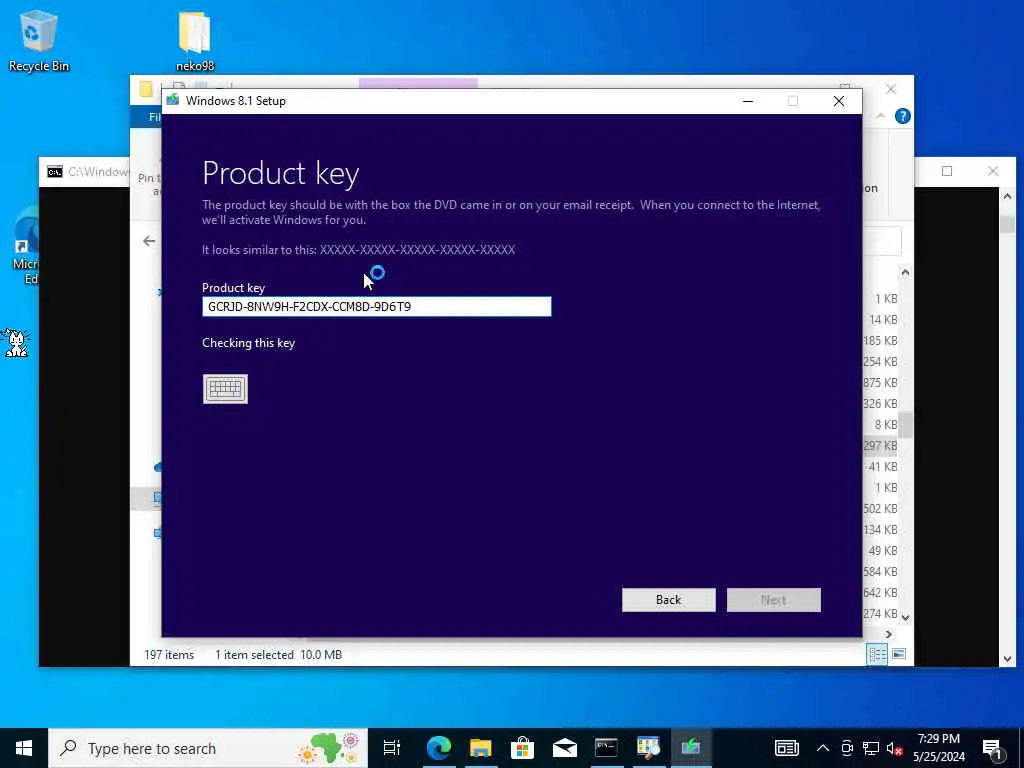This screenshot has width=1024, height=768.
Task: Show hidden system tray icons
Action: 823,748
